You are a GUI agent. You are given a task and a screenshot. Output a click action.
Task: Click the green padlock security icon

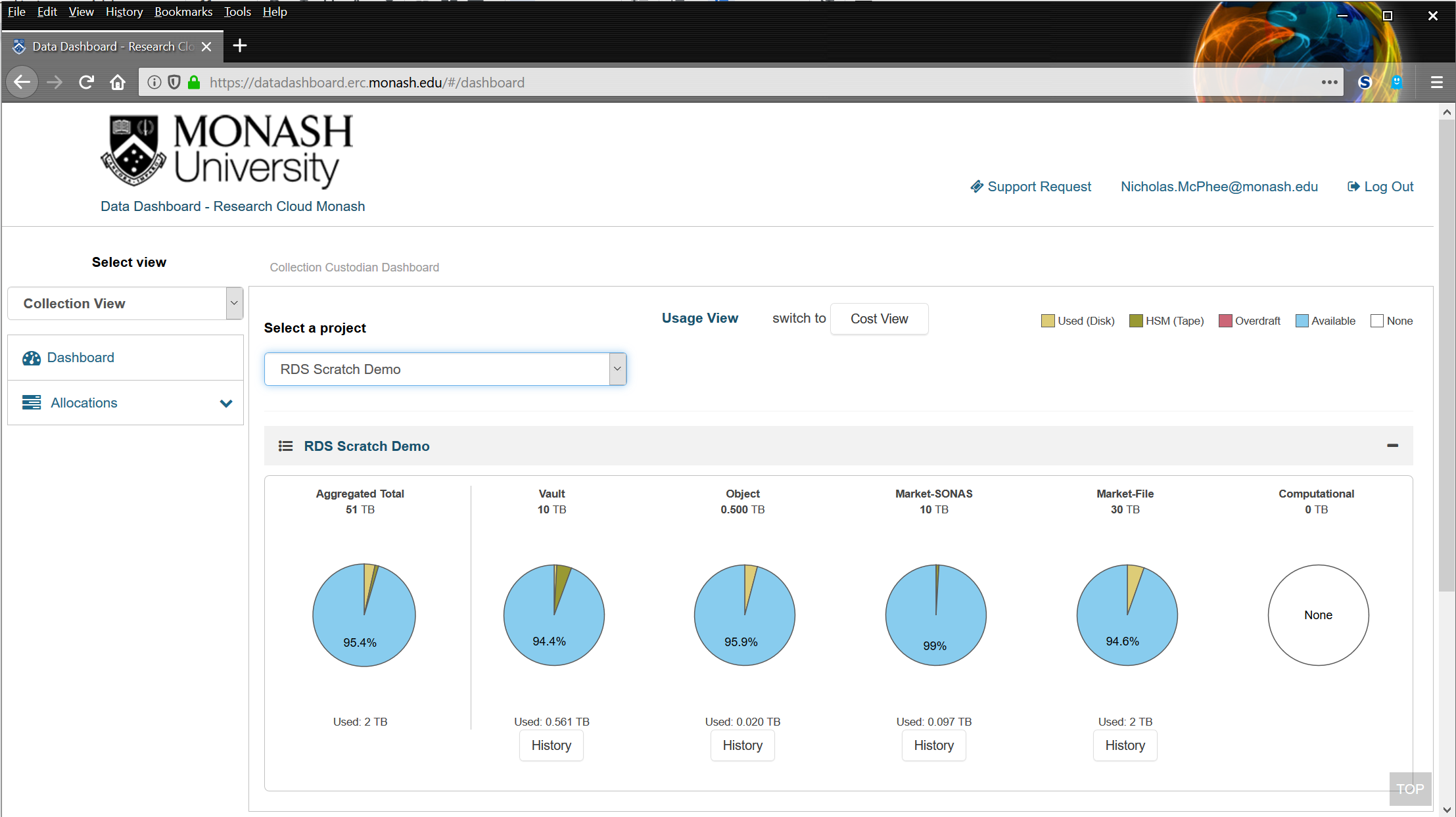[x=194, y=82]
